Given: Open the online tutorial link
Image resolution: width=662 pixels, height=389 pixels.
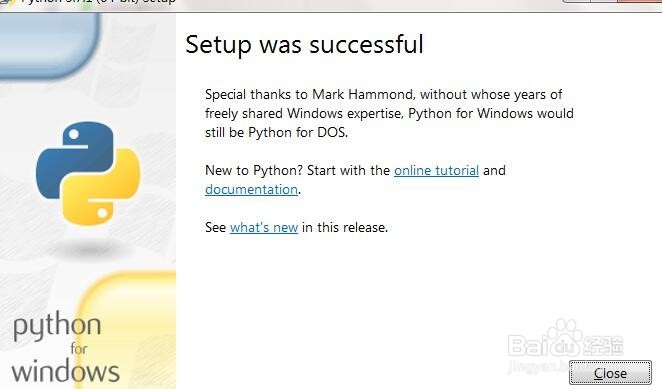Looking at the screenshot, I should (x=436, y=170).
